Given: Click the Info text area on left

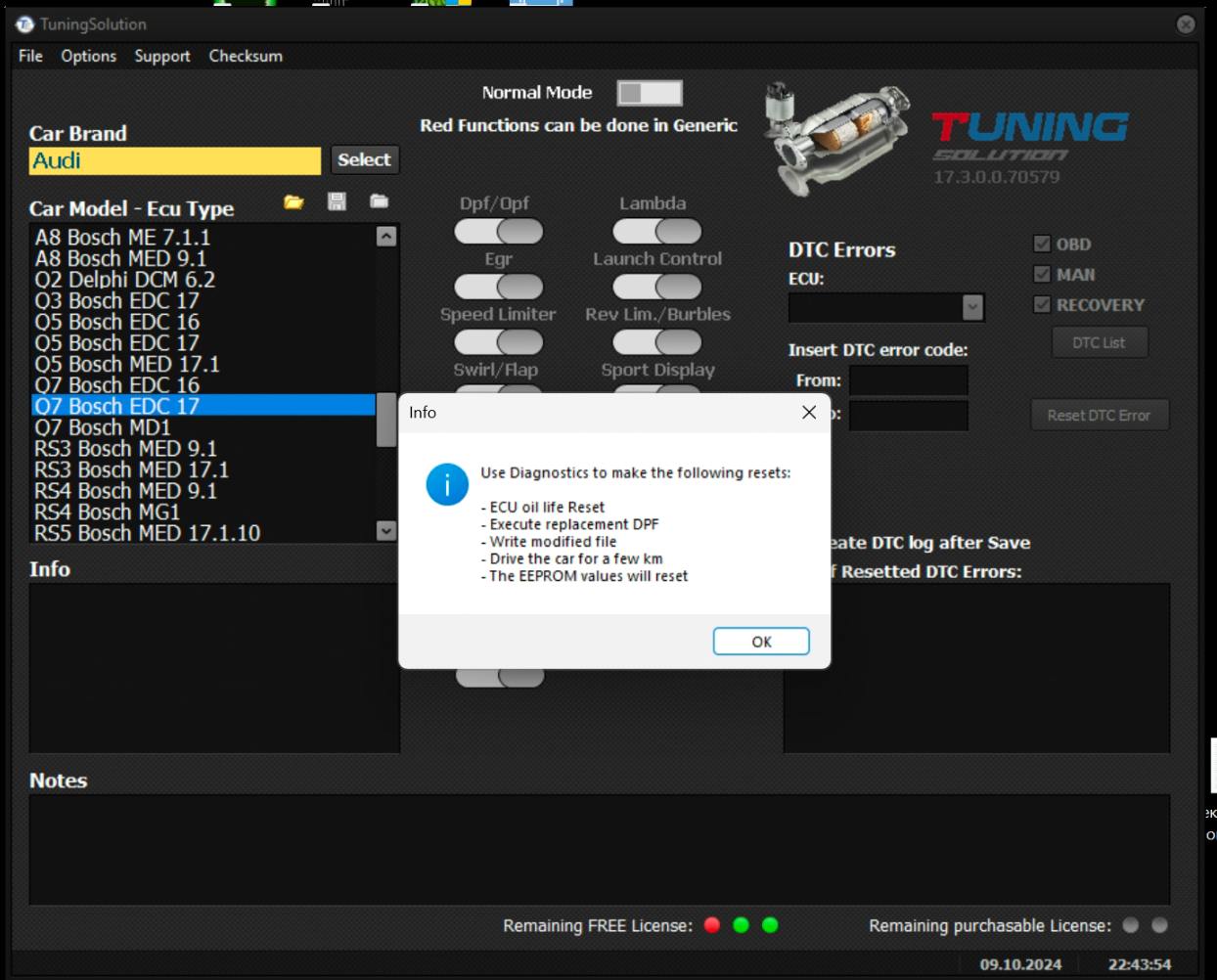Looking at the screenshot, I should click(214, 668).
